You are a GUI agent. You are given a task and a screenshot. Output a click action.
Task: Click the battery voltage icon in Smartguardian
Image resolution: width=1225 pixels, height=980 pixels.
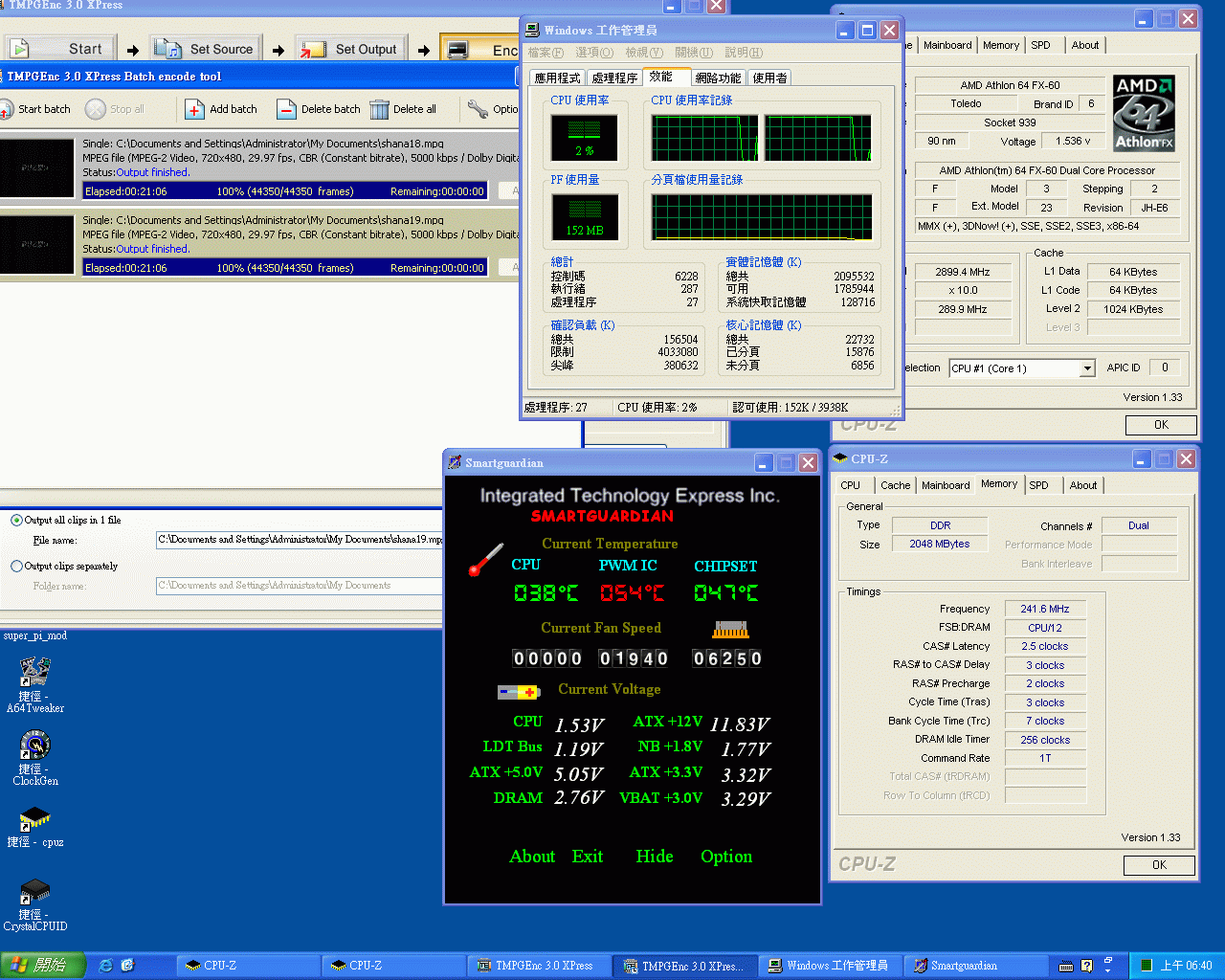coord(519,691)
